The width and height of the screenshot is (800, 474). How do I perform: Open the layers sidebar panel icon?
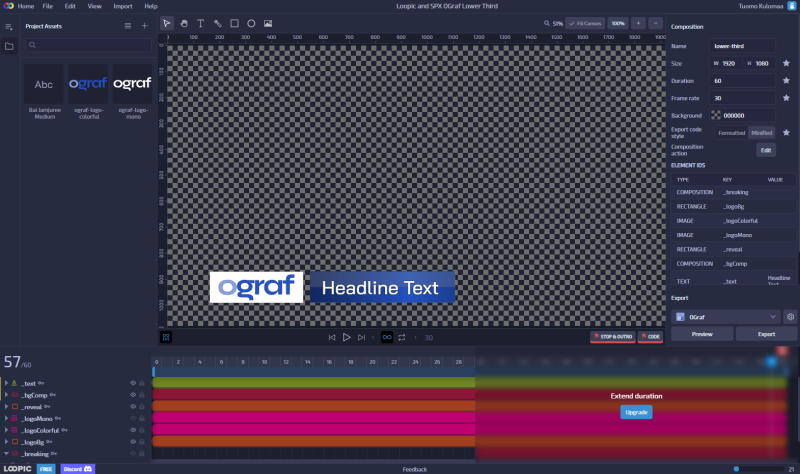click(x=9, y=27)
